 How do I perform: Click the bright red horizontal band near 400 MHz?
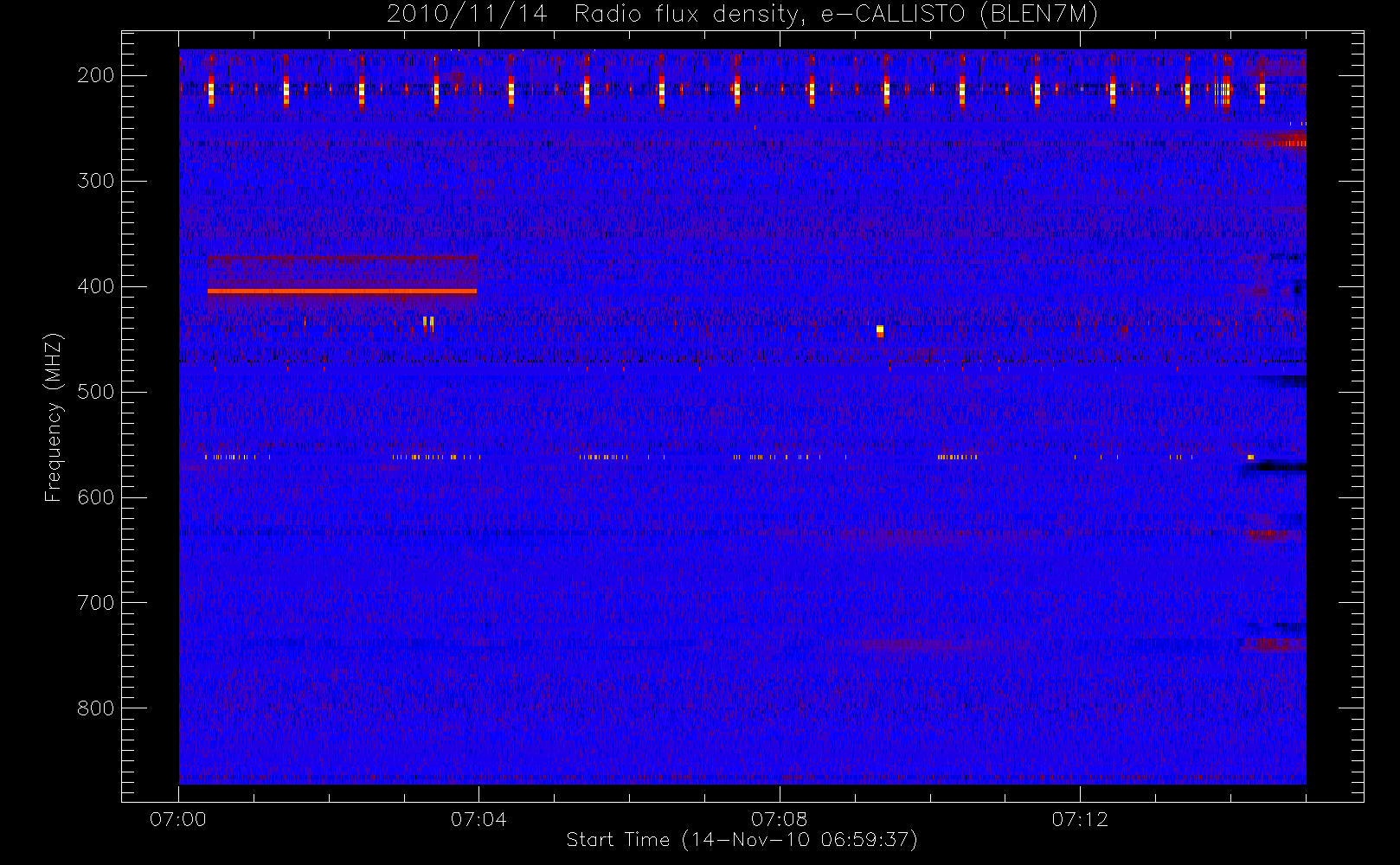tap(342, 292)
